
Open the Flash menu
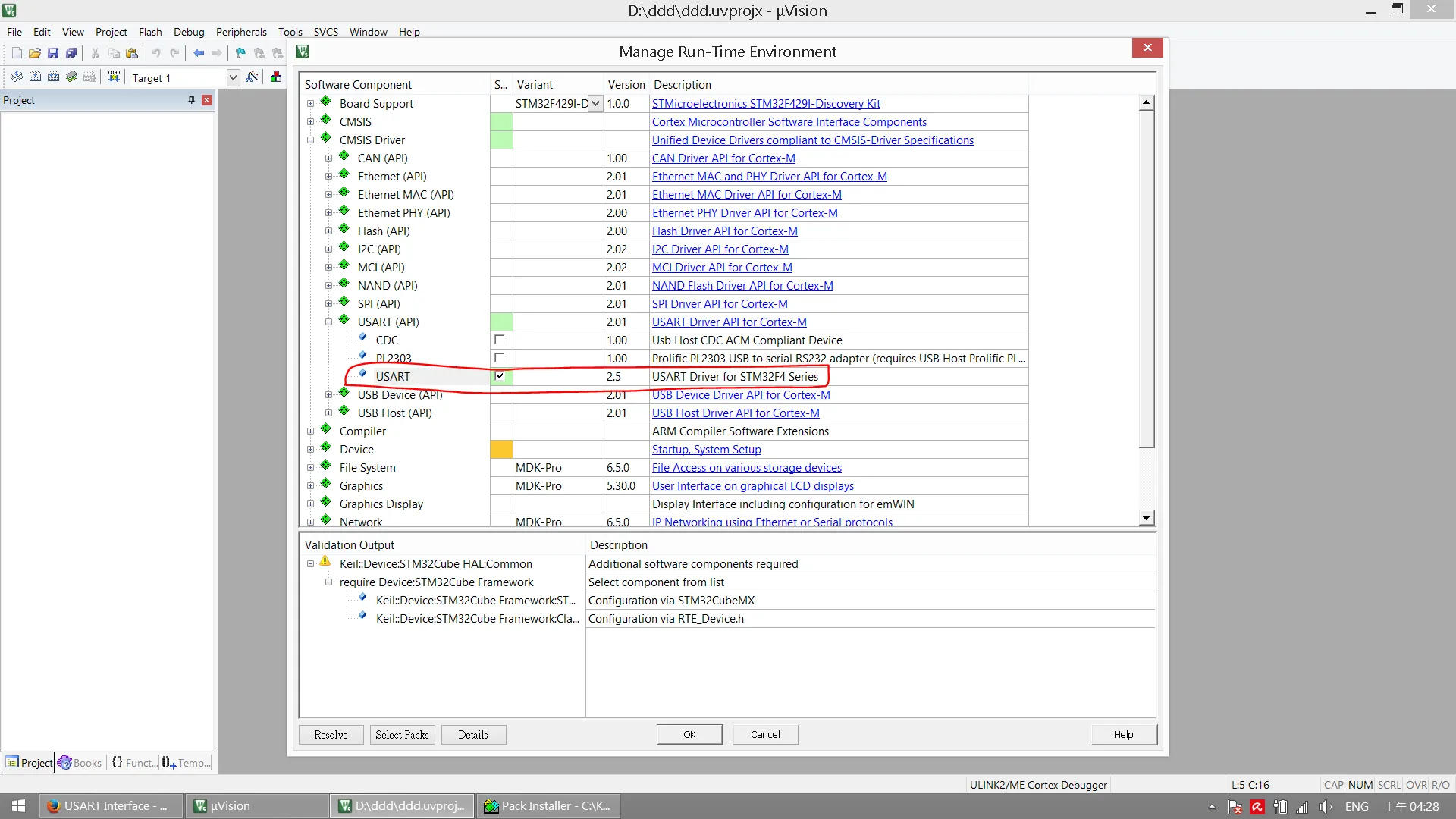pos(150,32)
